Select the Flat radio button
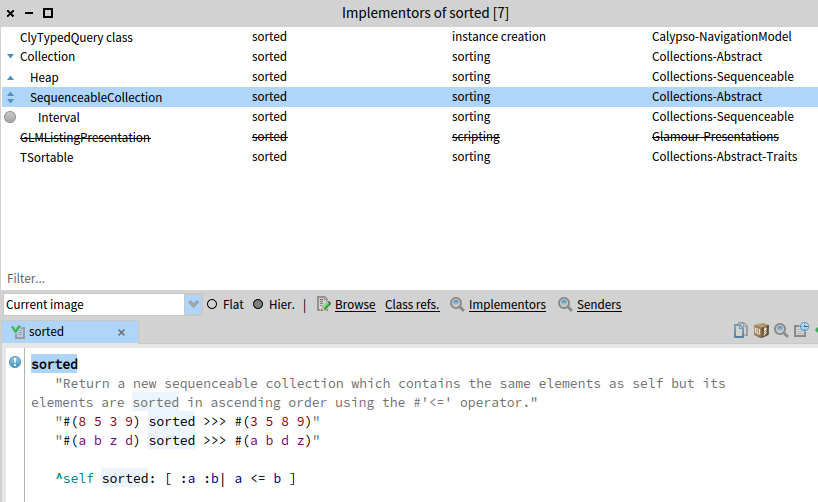The height and width of the screenshot is (502, 818). click(212, 304)
